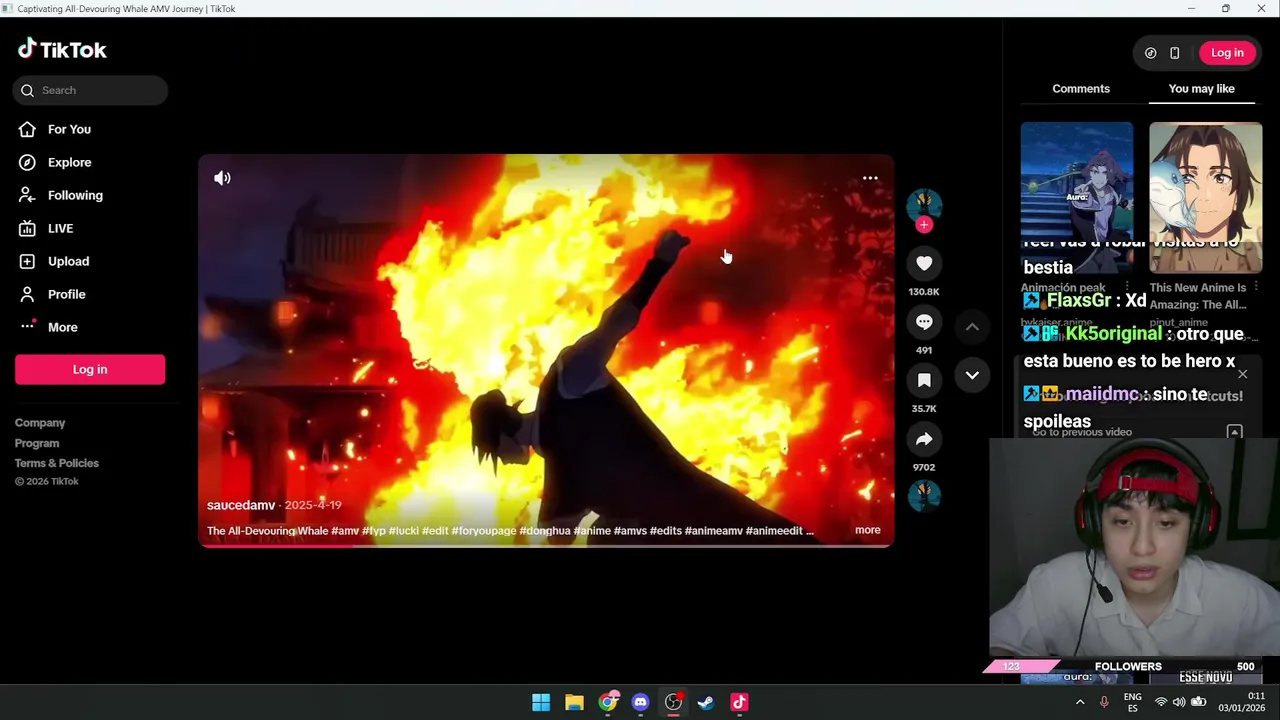Open File Explorer from taskbar
The image size is (1280, 720).
(574, 702)
